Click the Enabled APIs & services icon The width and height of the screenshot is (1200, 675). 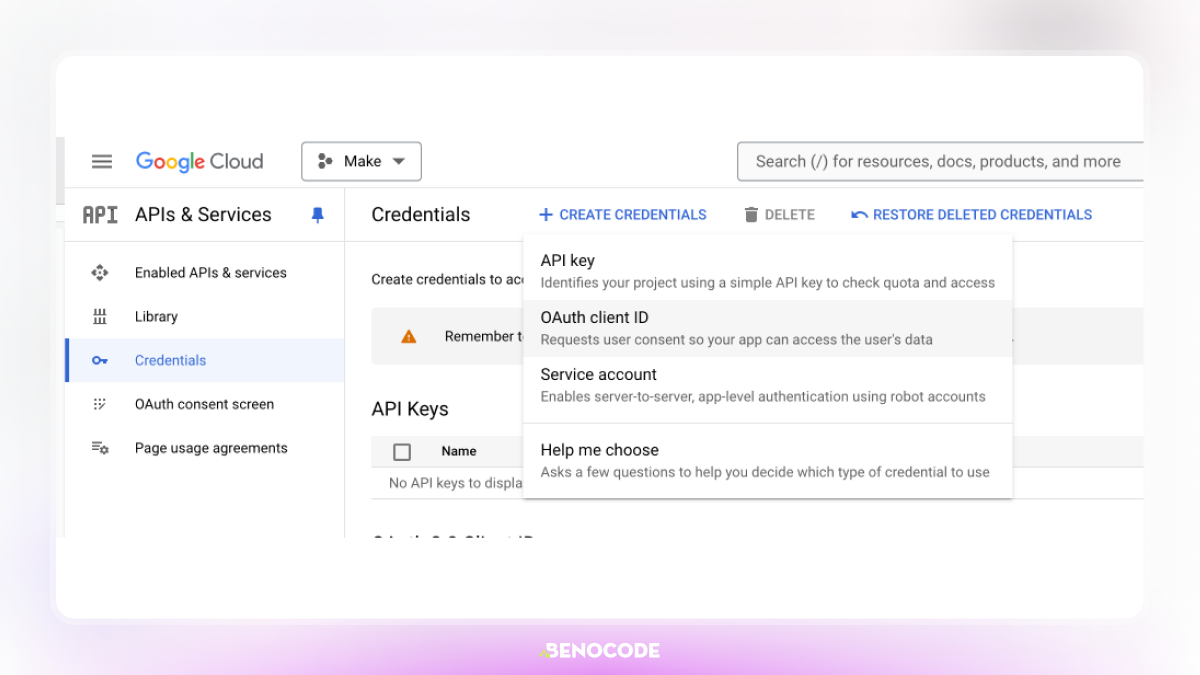(99, 272)
